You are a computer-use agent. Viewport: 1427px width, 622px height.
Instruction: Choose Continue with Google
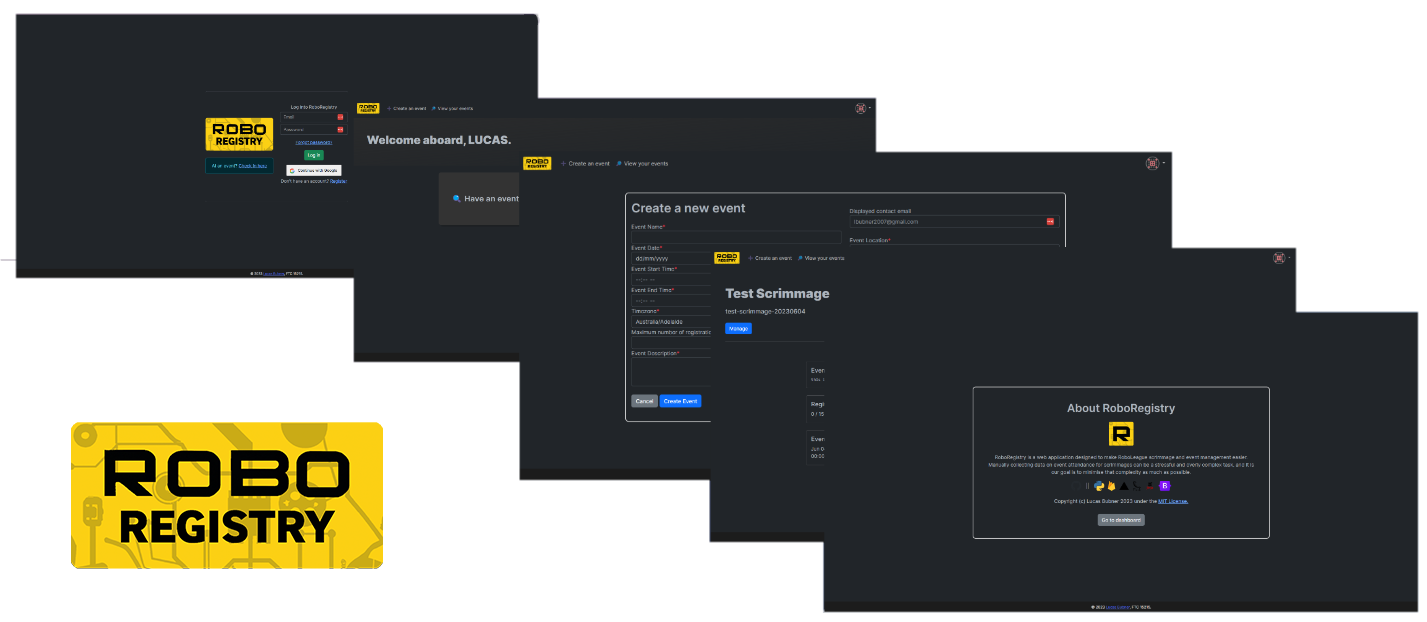[x=313, y=170]
